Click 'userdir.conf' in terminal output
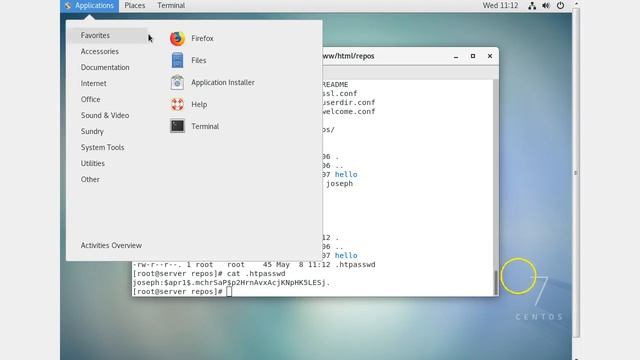The image size is (640, 360). coord(349,102)
